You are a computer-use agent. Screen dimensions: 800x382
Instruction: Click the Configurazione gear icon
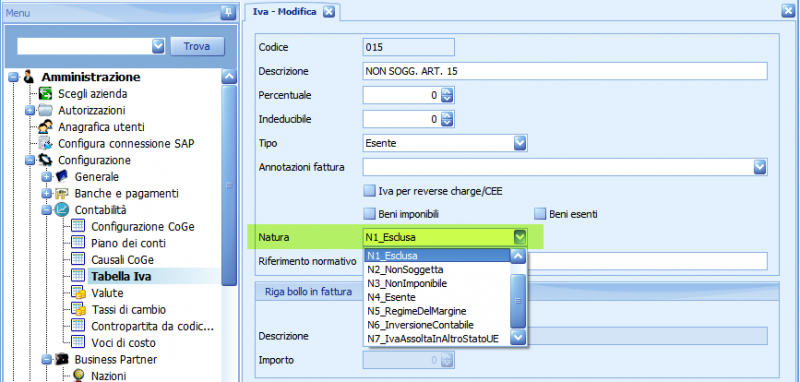45,160
